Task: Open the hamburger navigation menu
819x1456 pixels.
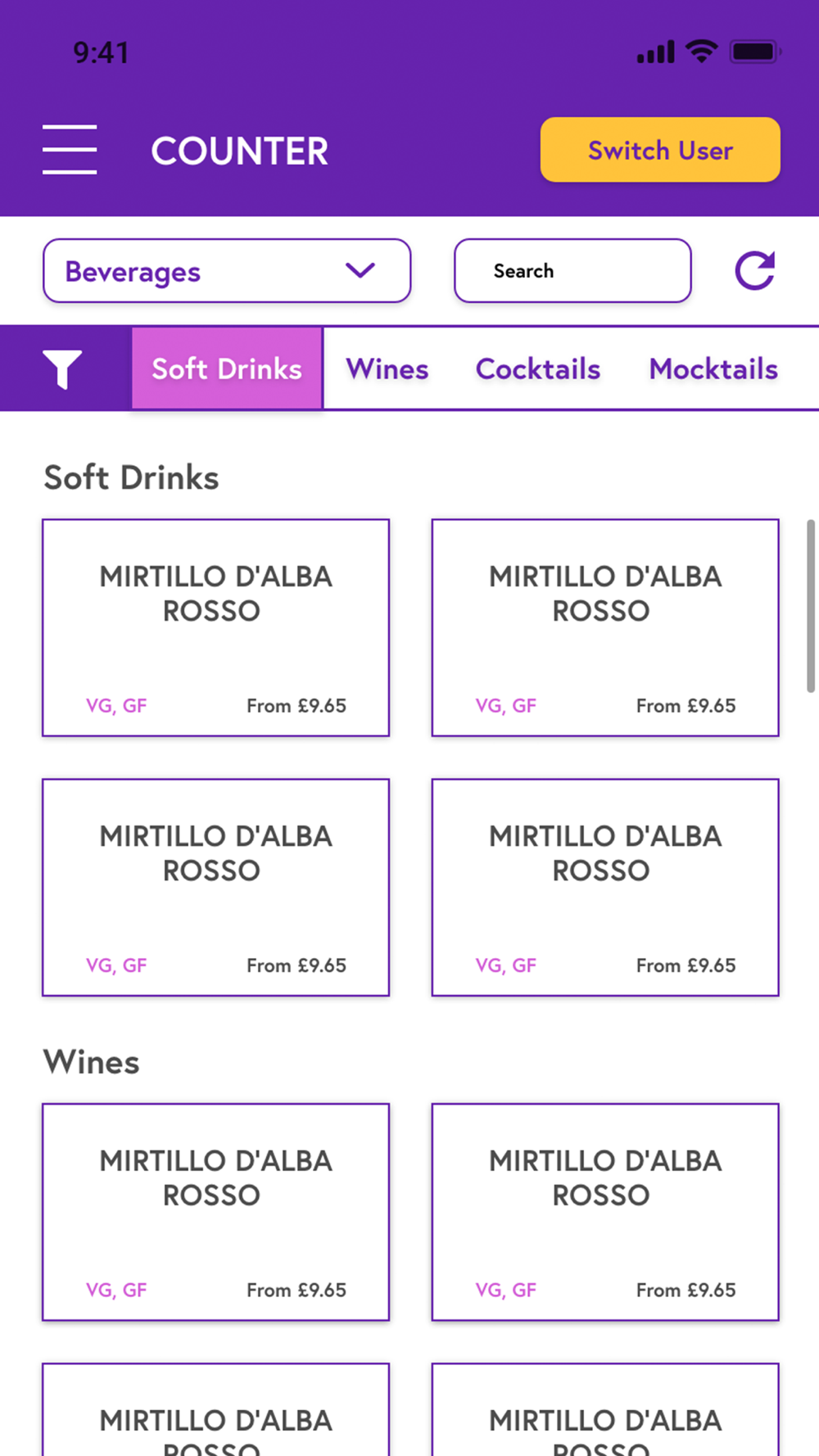Action: pyautogui.click(x=70, y=150)
